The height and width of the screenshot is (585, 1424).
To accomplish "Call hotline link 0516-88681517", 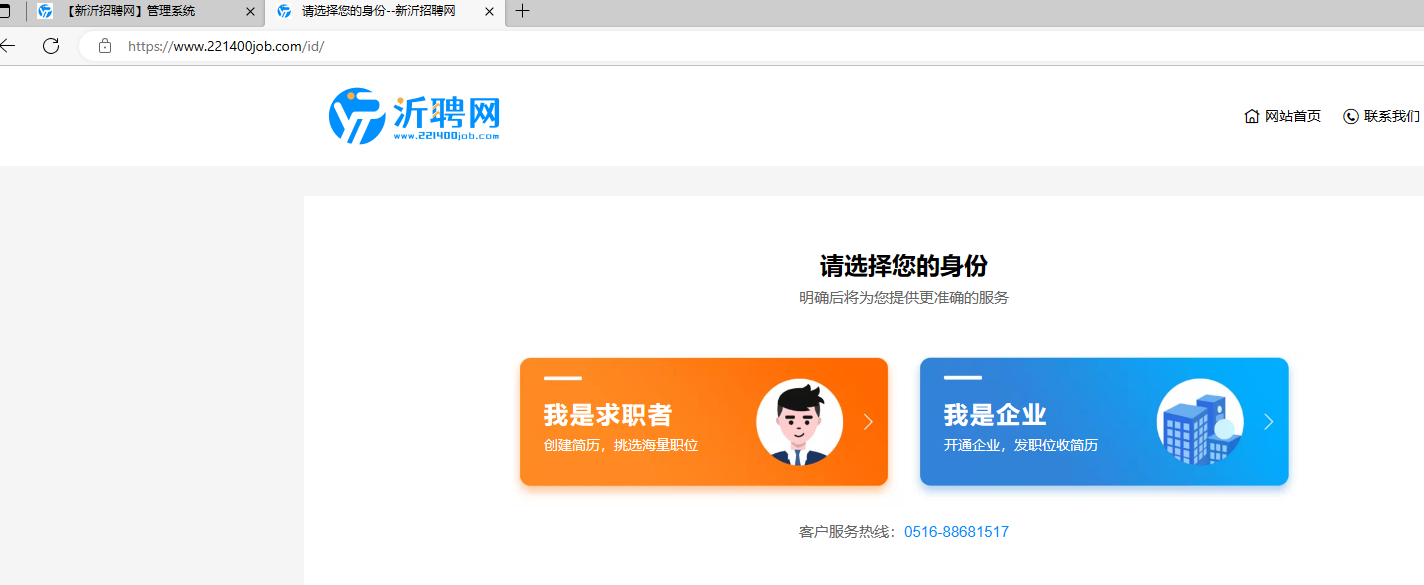I will [x=956, y=532].
